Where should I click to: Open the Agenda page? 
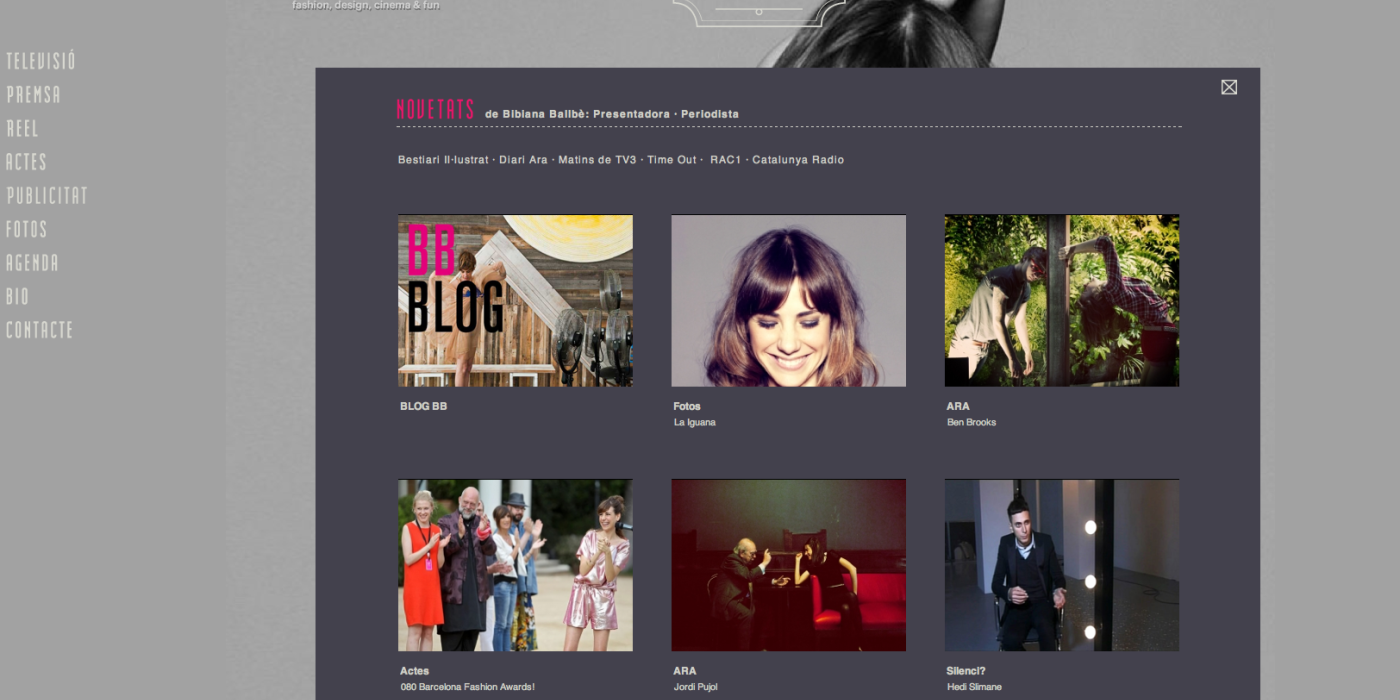32,263
